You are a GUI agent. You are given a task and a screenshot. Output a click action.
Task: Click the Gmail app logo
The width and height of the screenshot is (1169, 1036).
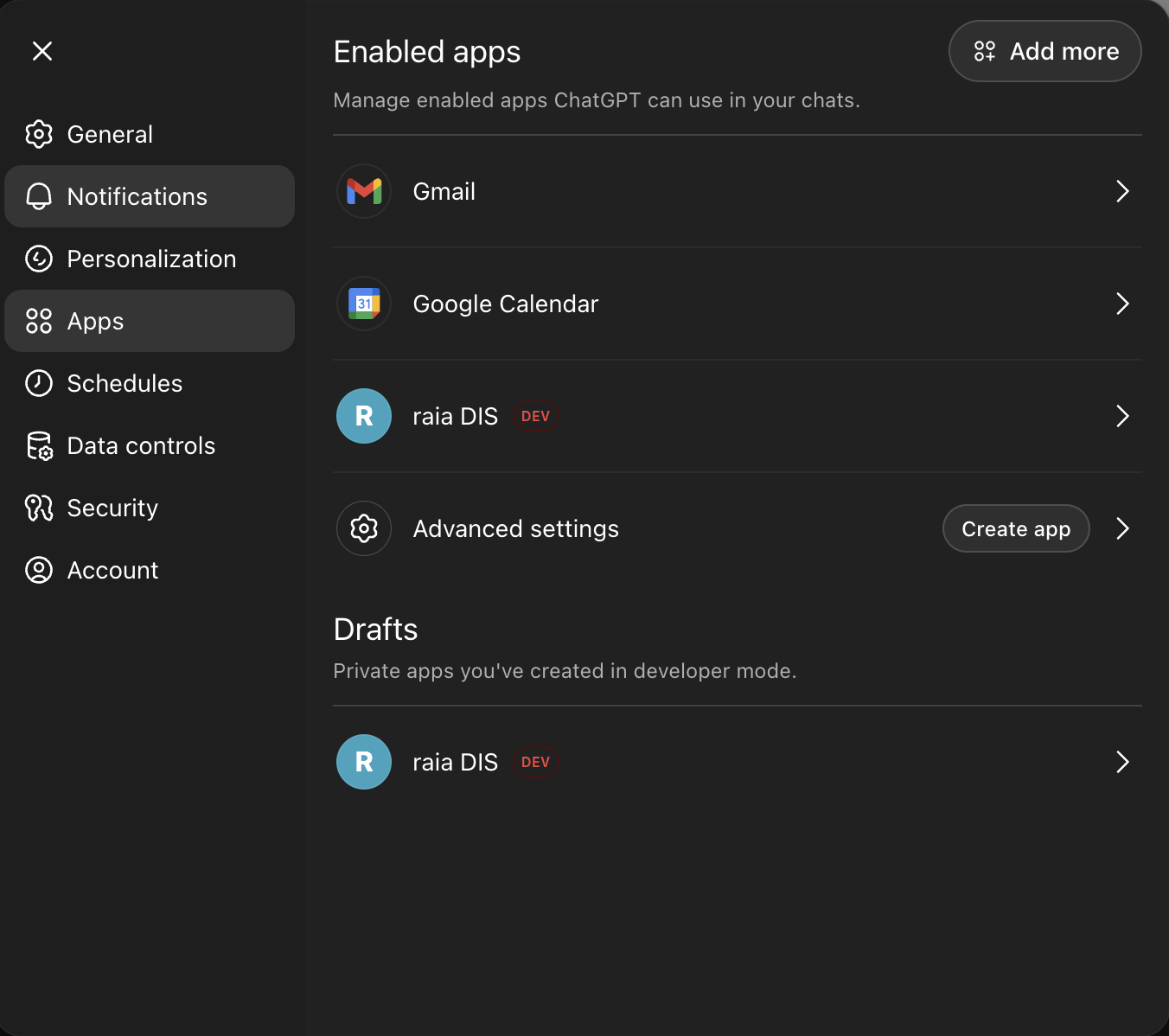coord(364,191)
